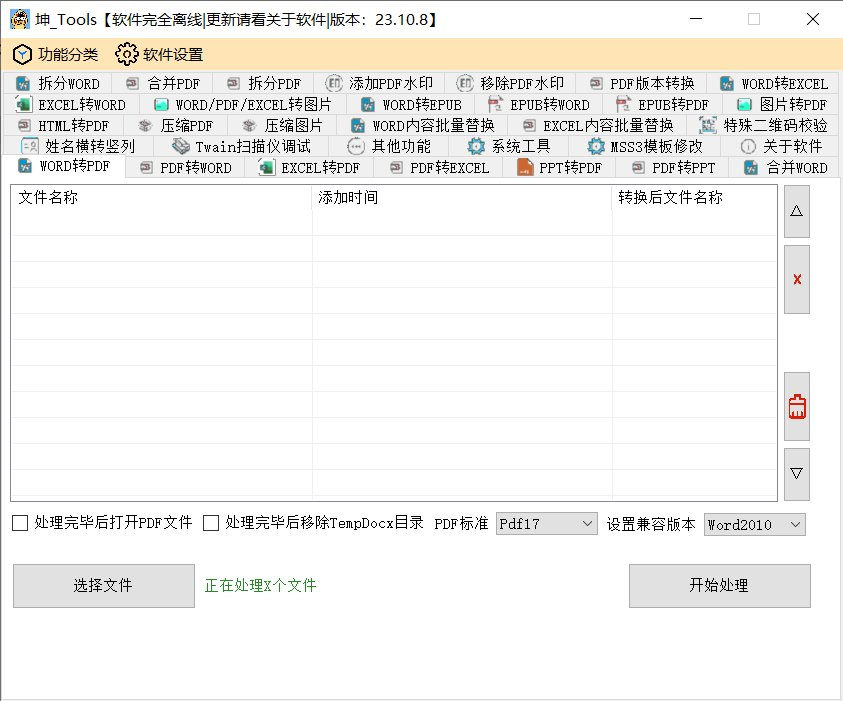This screenshot has width=843, height=701.
Task: Toggle 处理完毕后移除TempDocx目录 checkbox
Action: coord(211,523)
